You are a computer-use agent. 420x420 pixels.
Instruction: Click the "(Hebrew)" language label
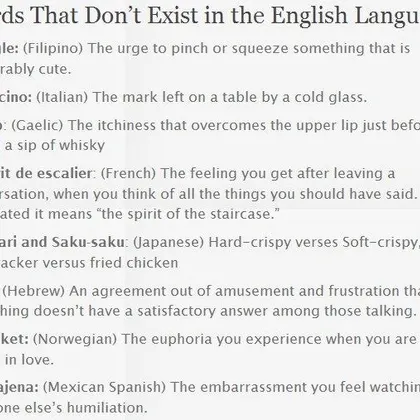pyautogui.click(x=33, y=291)
